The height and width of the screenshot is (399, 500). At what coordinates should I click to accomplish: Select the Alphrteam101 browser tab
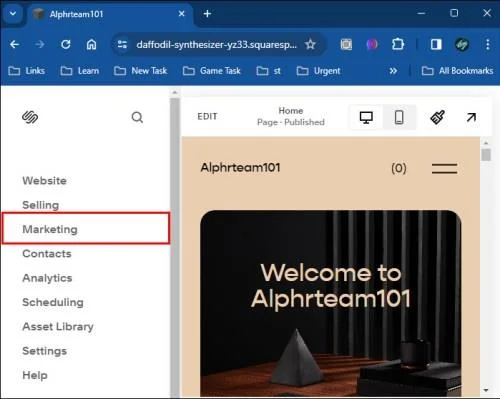110,14
